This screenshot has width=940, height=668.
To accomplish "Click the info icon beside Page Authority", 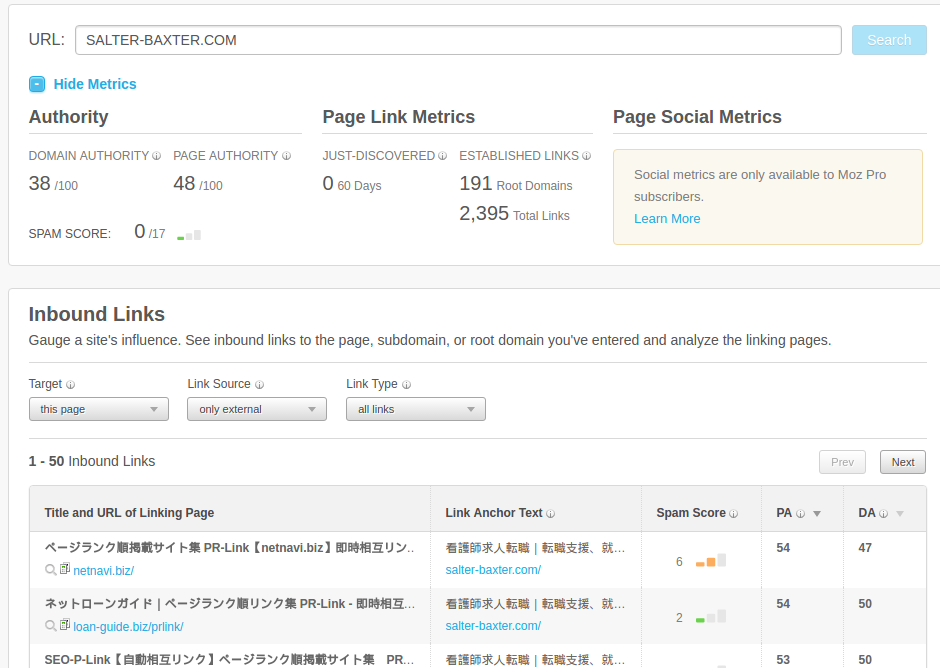I will [286, 157].
